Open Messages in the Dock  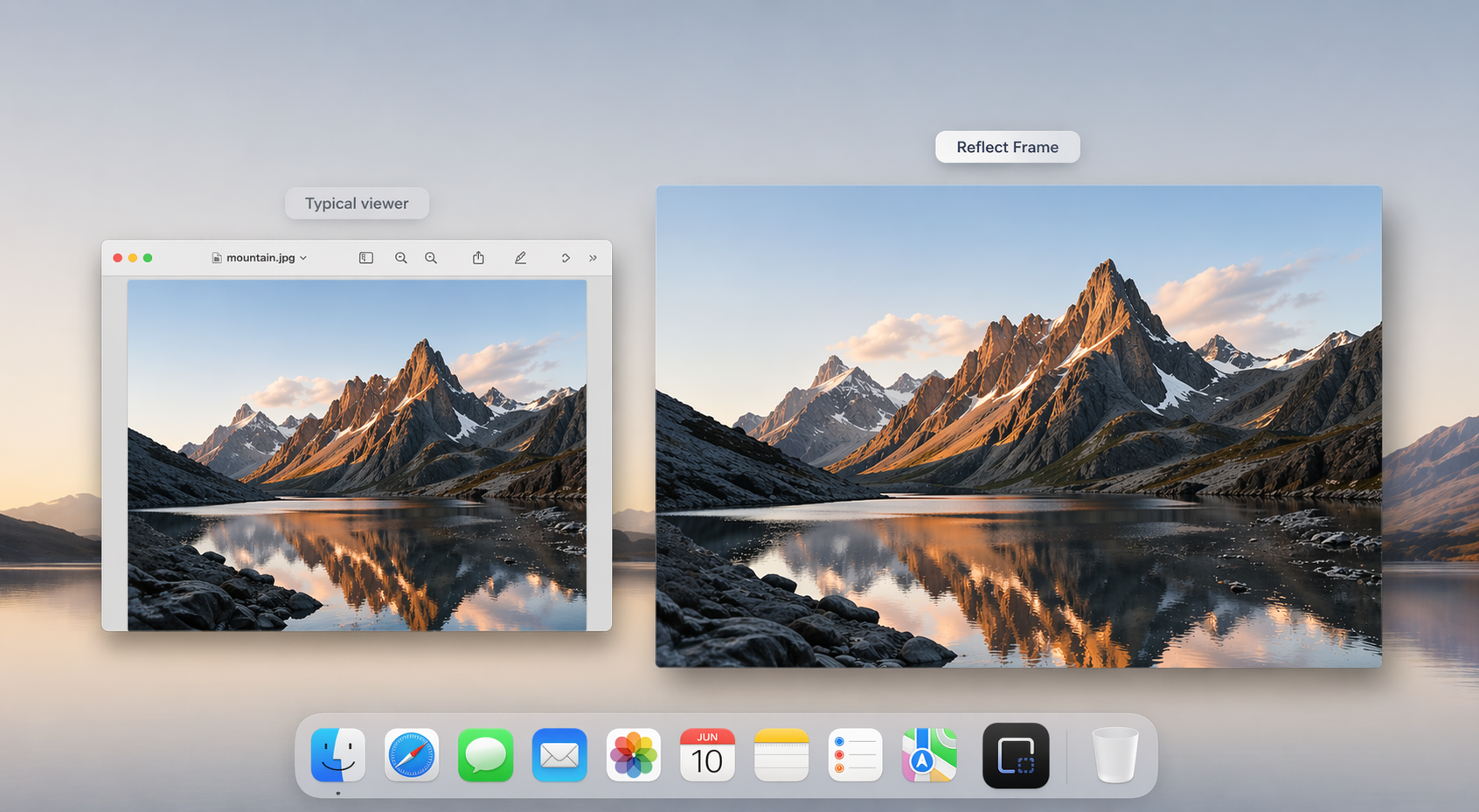pos(486,754)
